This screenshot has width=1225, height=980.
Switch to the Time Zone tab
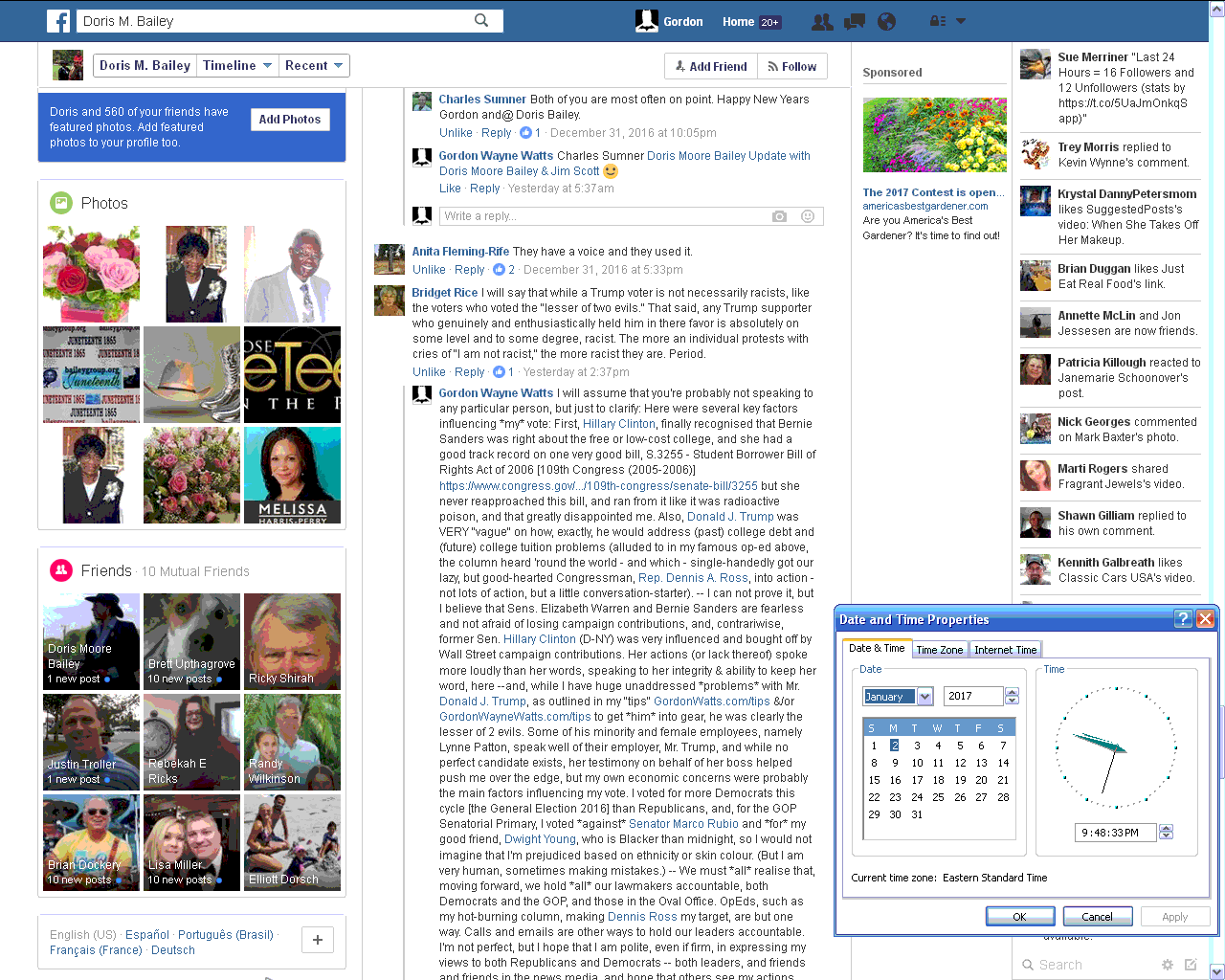[x=939, y=650]
